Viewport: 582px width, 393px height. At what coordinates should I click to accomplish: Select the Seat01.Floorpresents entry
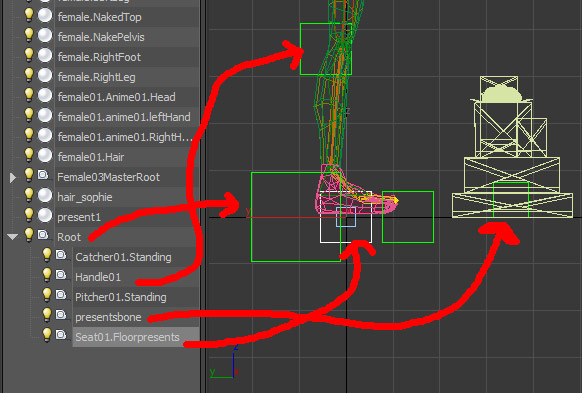127,337
